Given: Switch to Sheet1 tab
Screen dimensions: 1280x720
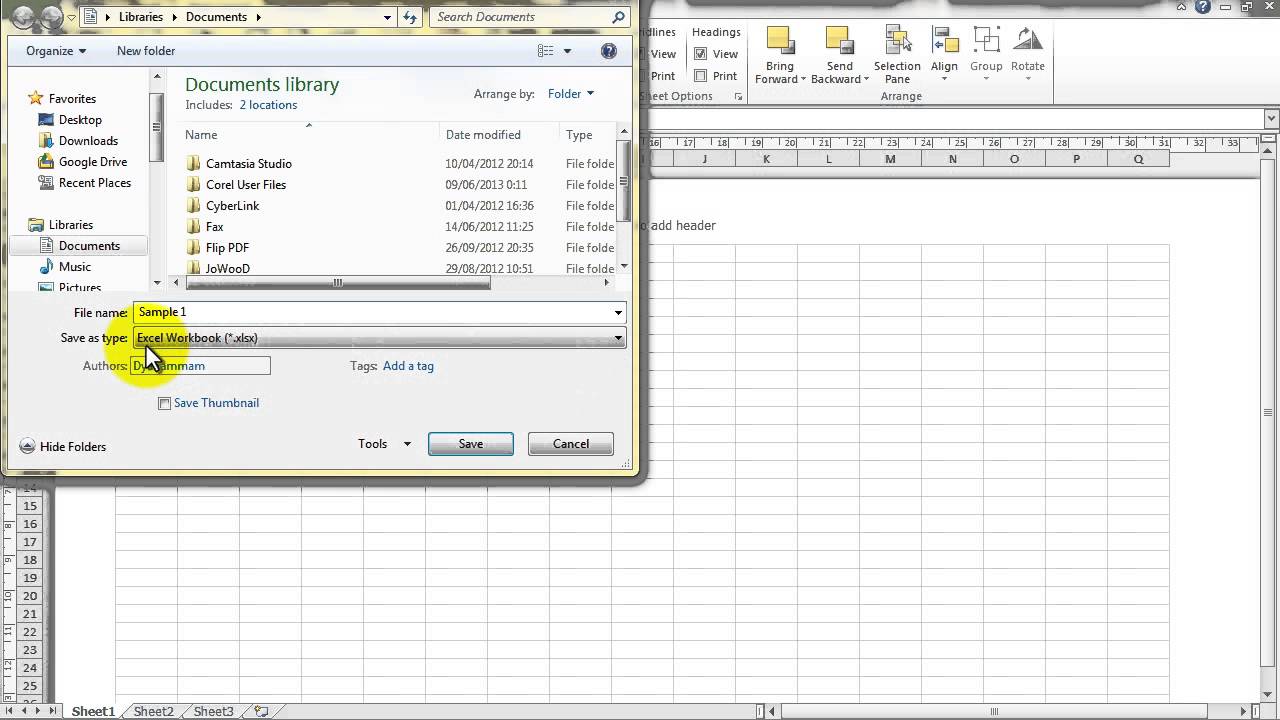Looking at the screenshot, I should 93,711.
